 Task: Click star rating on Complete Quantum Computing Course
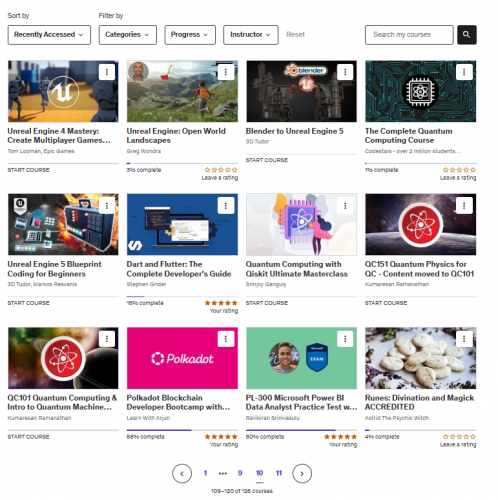pyautogui.click(x=459, y=170)
